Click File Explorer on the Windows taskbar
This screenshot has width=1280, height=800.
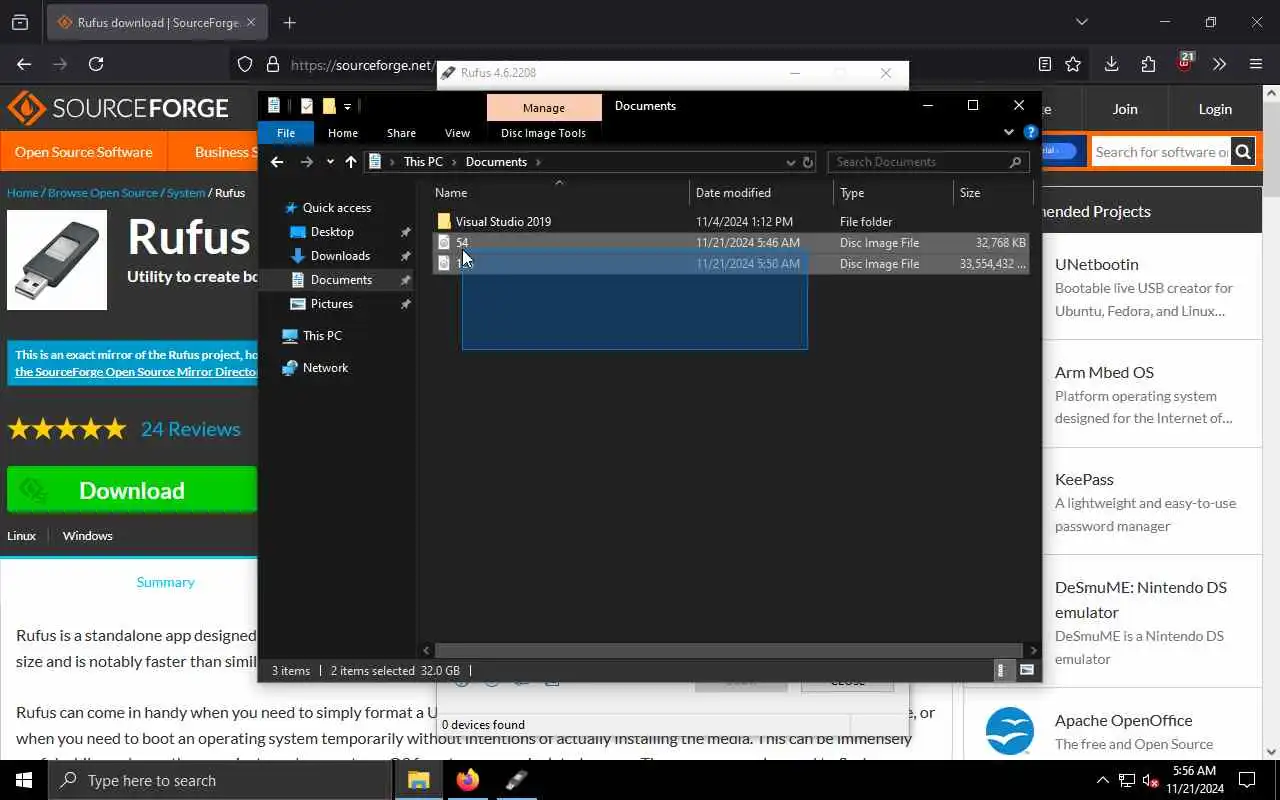(x=418, y=781)
